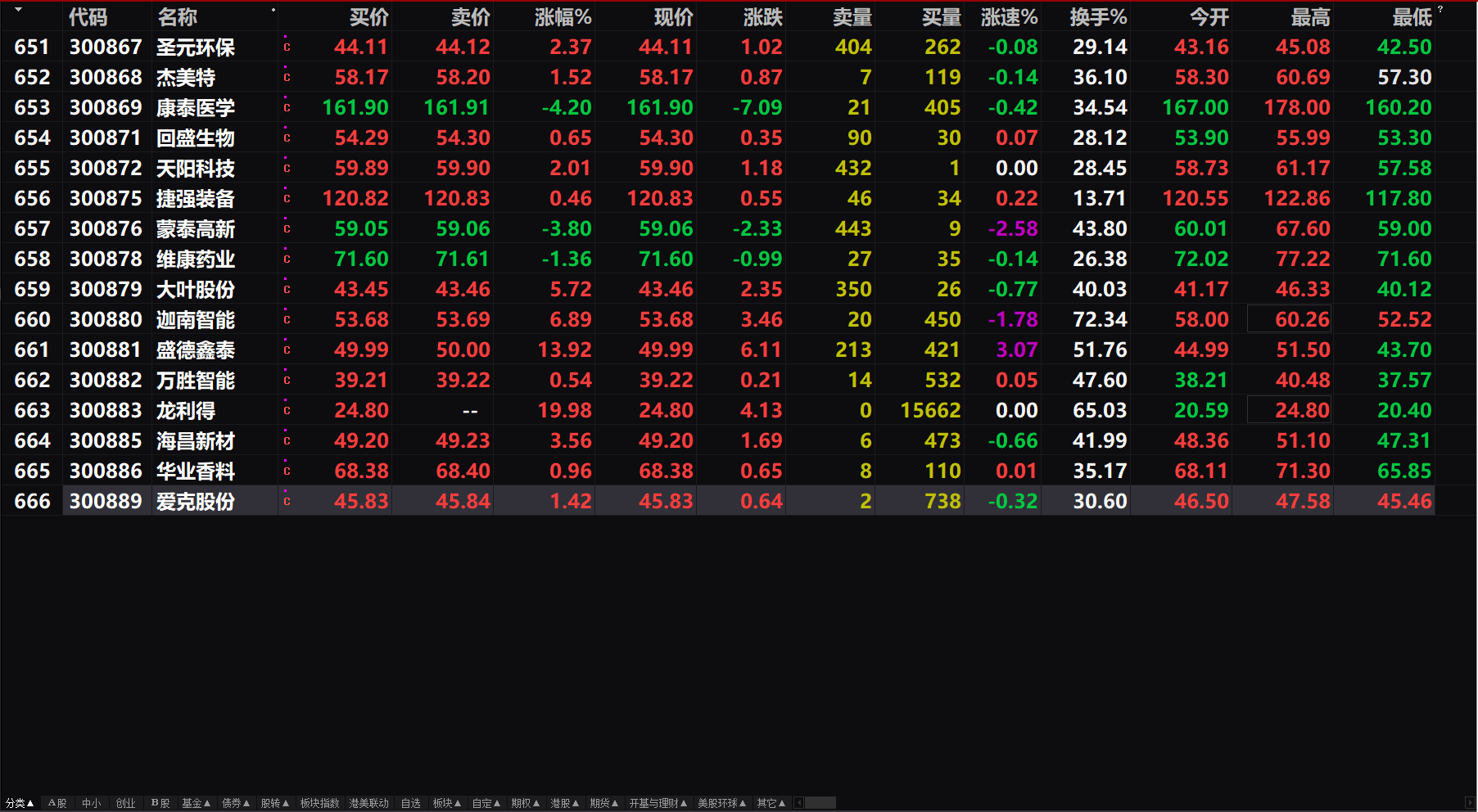
Task: Click 康泰医学 stock name
Action: 196,108
